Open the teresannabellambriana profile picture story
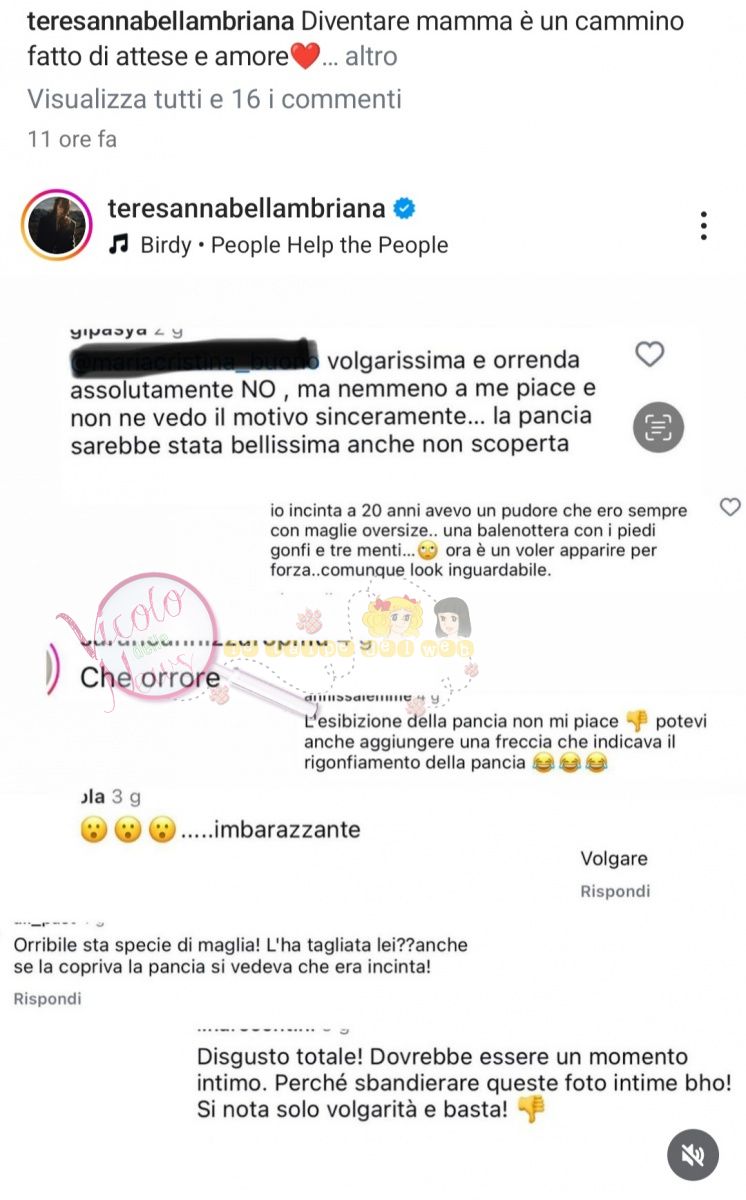Screen dimensions: 746x1200 pos(51,225)
